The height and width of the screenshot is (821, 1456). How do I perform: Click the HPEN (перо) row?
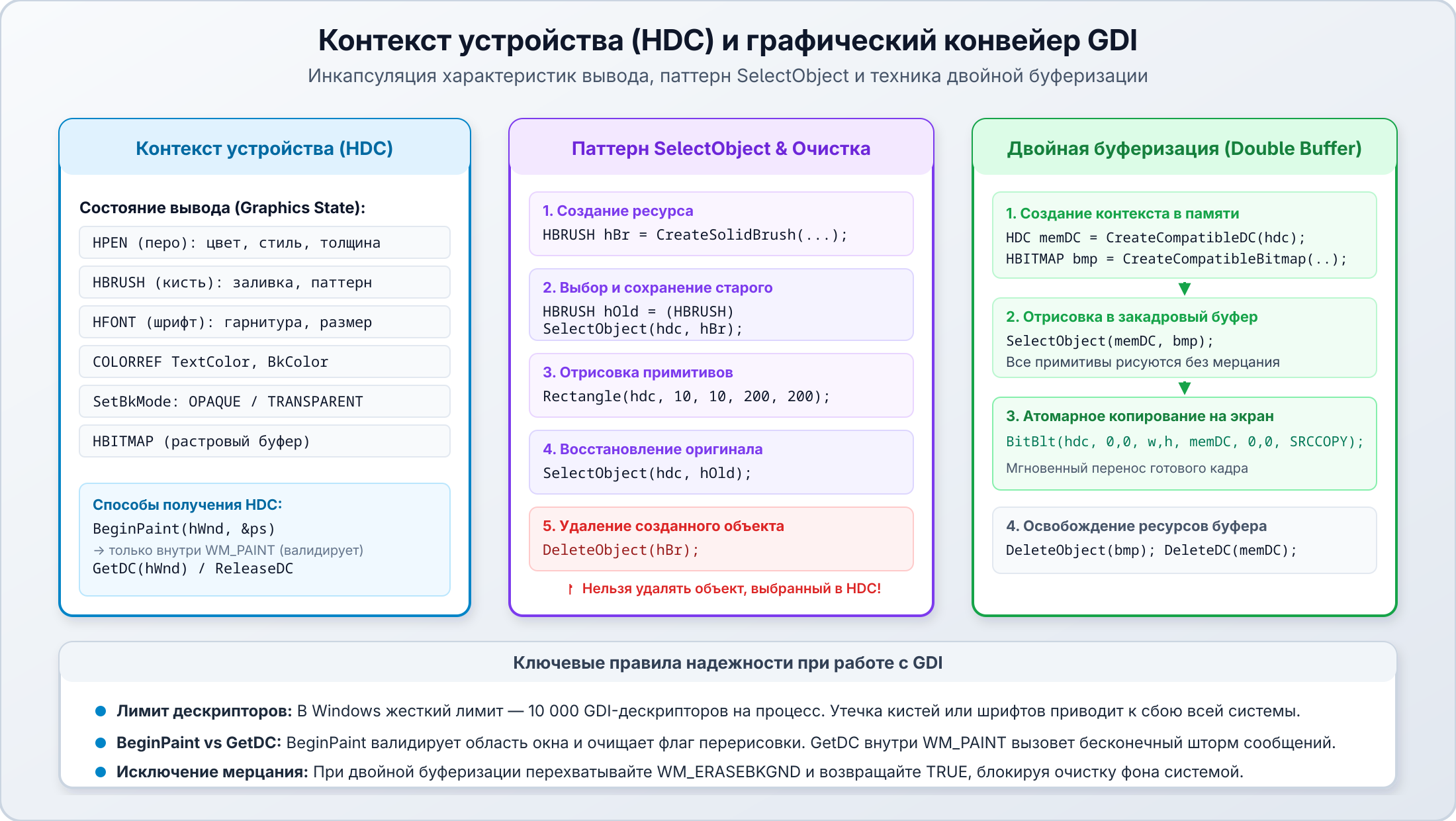265,242
